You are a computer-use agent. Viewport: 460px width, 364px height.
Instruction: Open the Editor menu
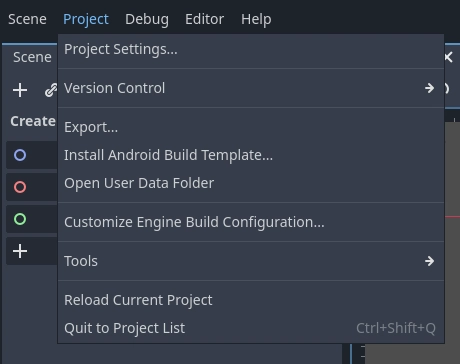[205, 19]
